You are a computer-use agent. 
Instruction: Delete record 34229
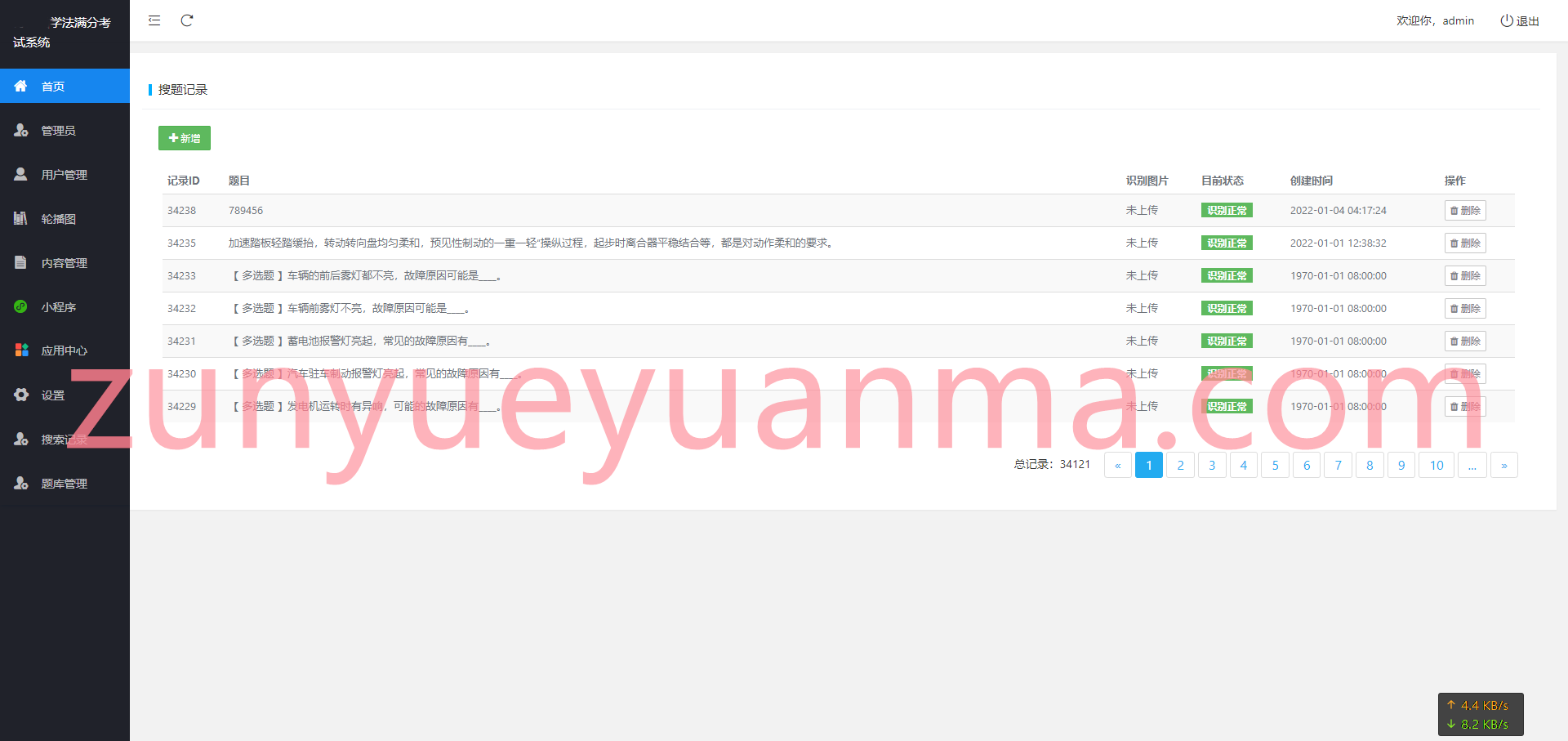click(1465, 406)
